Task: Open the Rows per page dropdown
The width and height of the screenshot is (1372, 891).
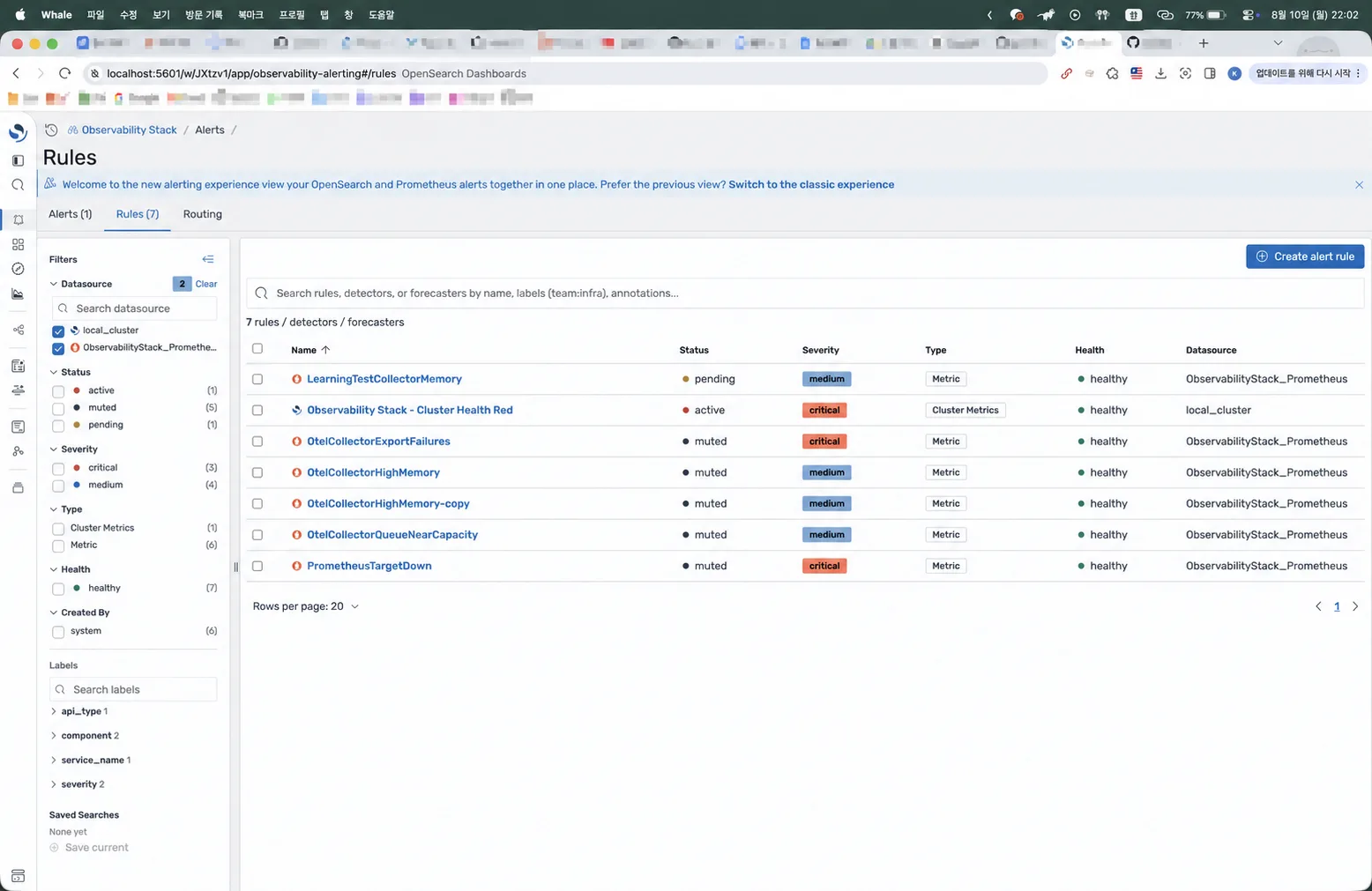Action: tap(306, 606)
